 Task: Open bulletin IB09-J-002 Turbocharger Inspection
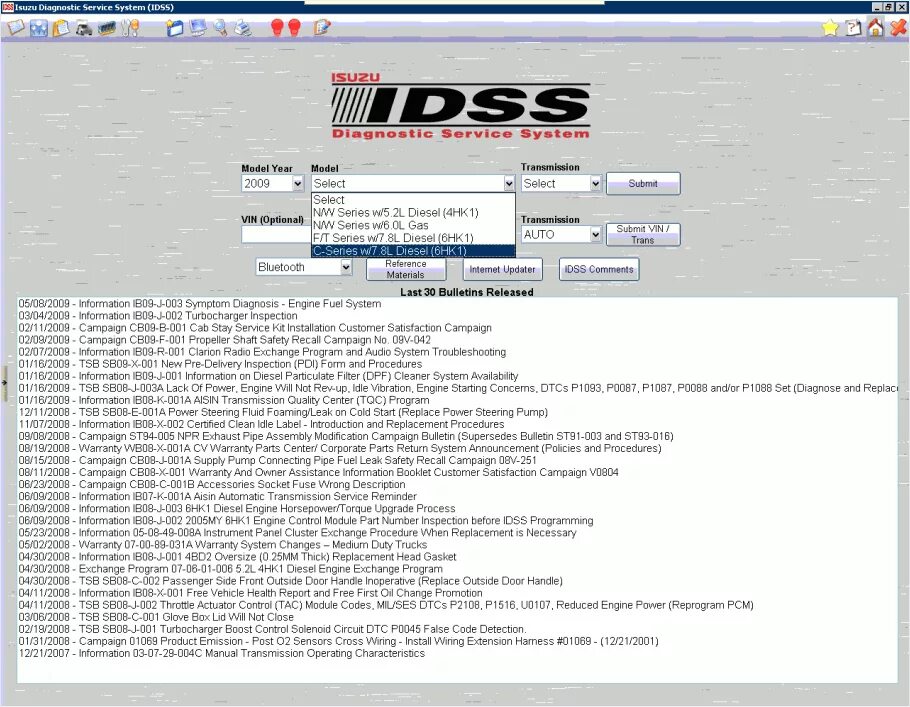point(158,316)
